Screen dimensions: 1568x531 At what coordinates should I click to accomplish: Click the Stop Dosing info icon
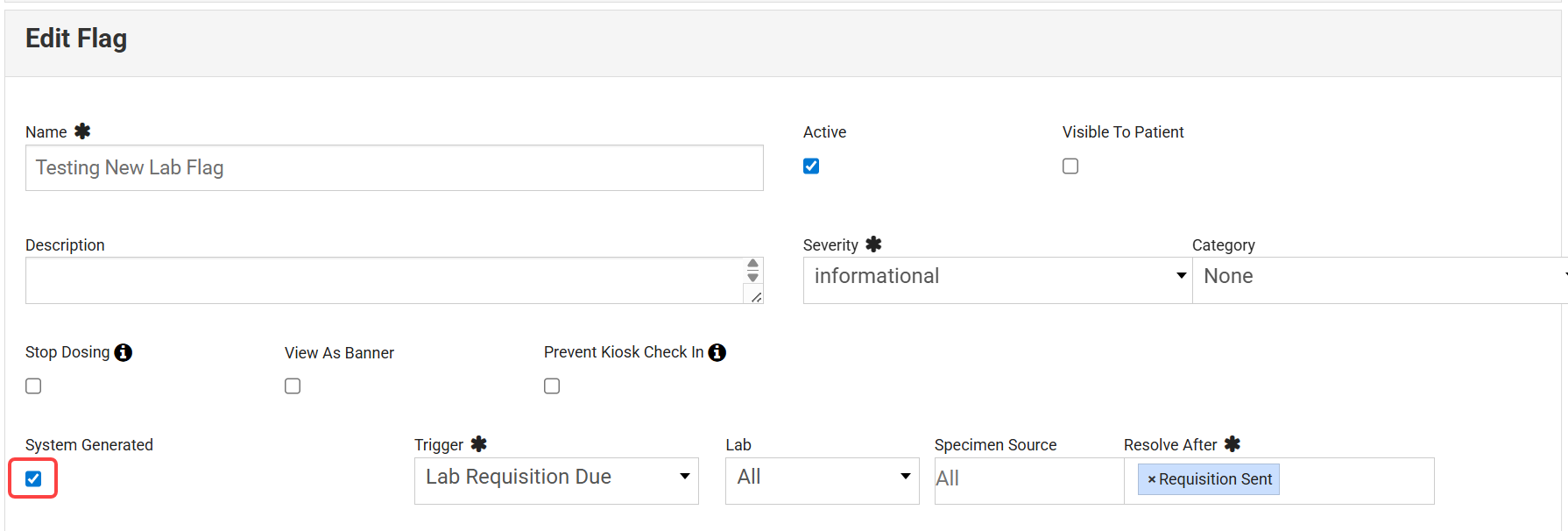124,352
